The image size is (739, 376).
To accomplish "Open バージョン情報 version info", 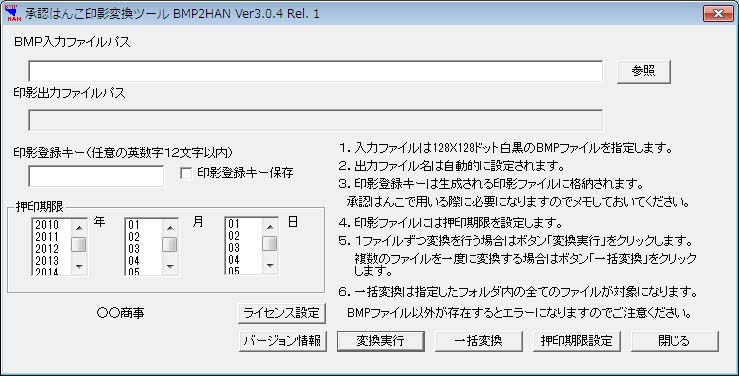I will pyautogui.click(x=283, y=341).
